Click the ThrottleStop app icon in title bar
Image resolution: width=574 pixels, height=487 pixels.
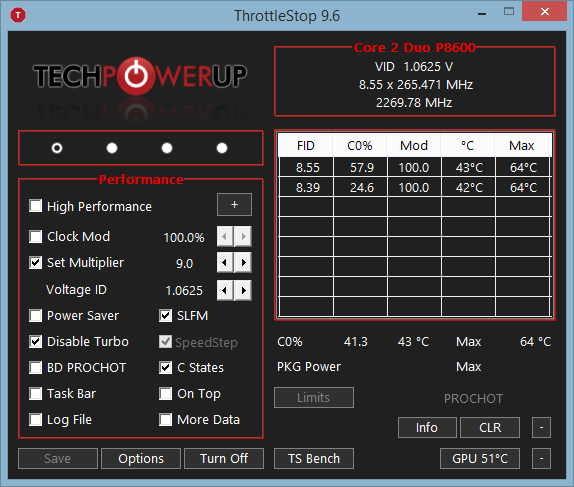(x=18, y=15)
